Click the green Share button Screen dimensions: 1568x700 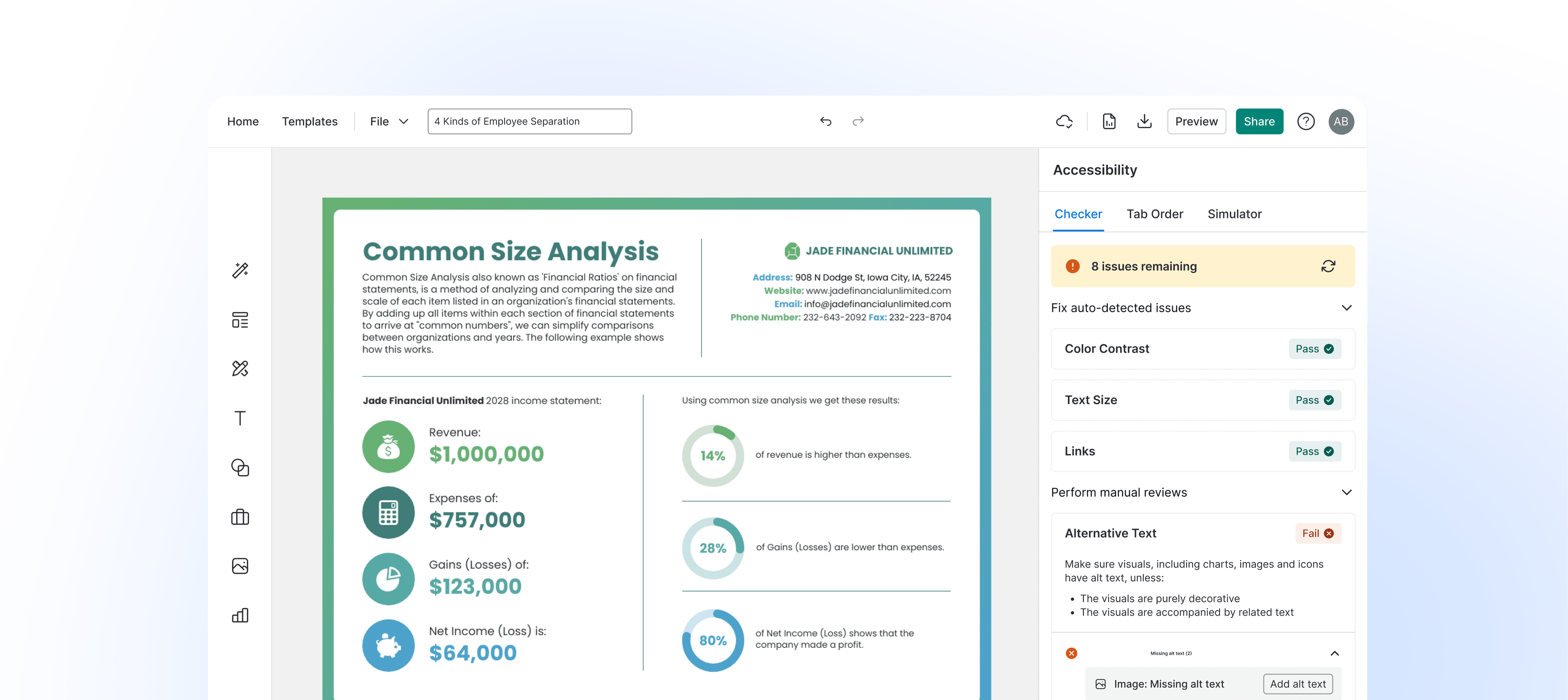[1259, 122]
